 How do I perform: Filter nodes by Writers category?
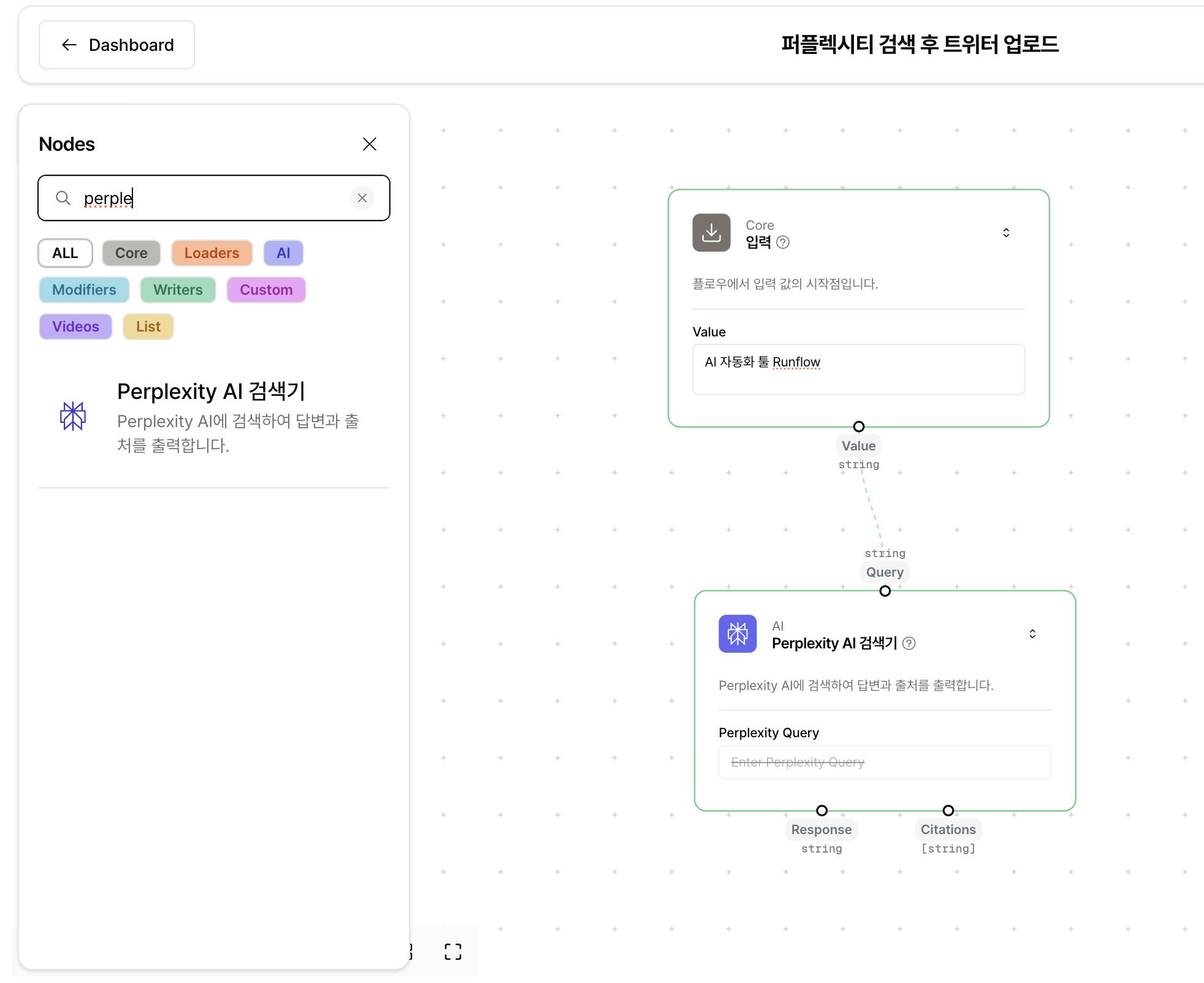[x=178, y=290]
